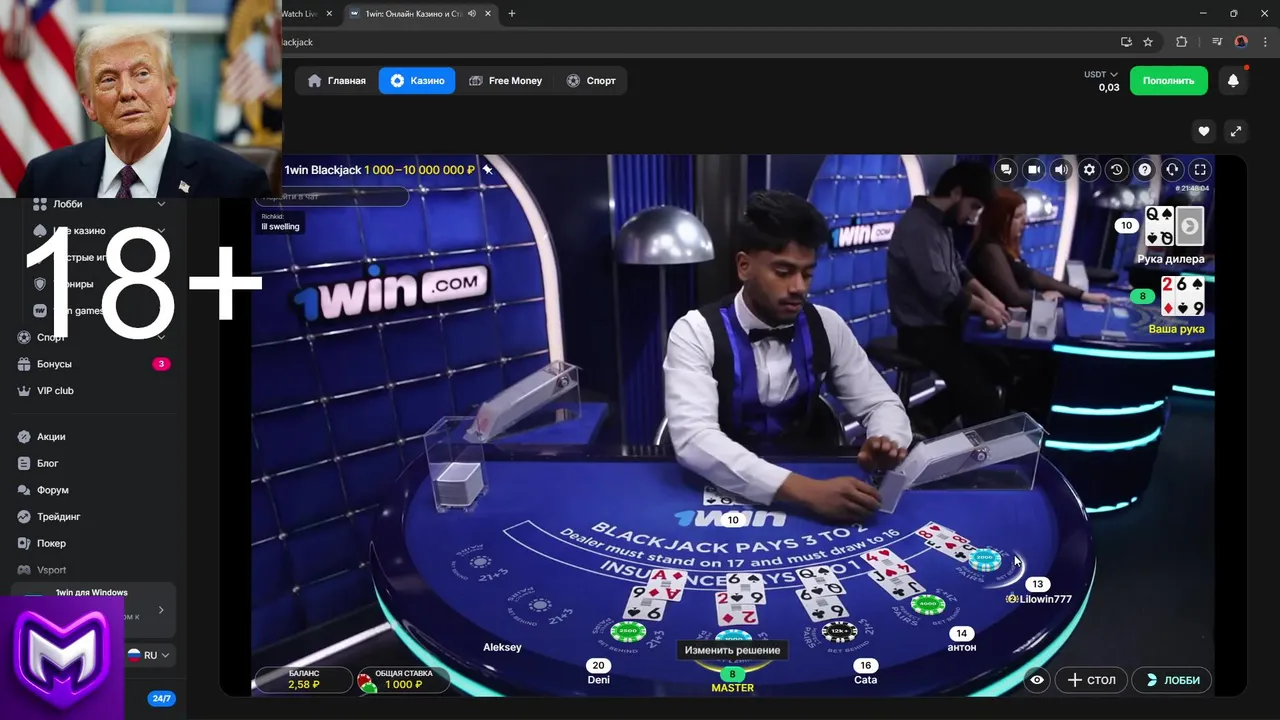Add game to favorites heart icon
Viewport: 1280px width, 720px height.
tap(1204, 131)
